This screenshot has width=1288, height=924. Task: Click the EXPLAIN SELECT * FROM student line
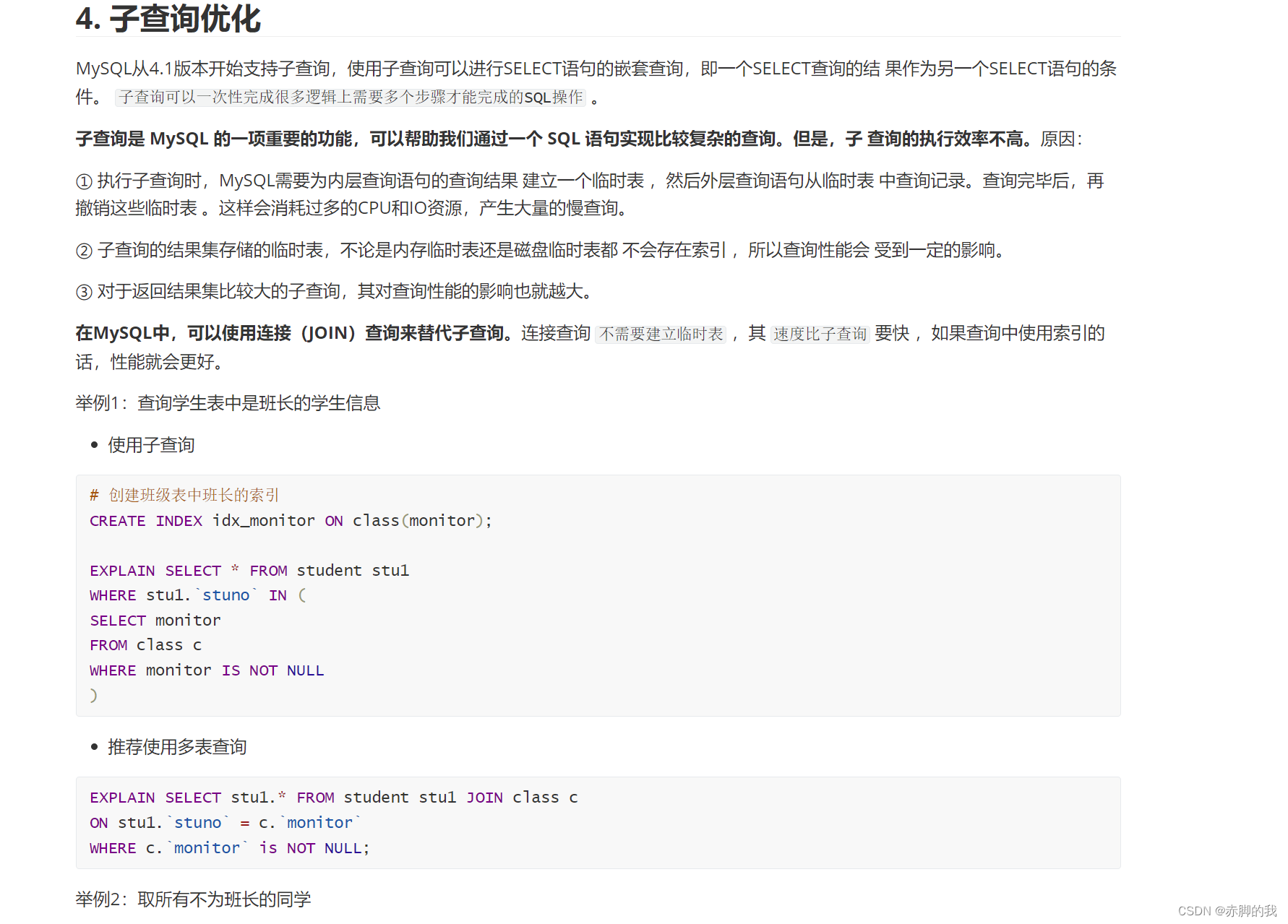pyautogui.click(x=249, y=570)
